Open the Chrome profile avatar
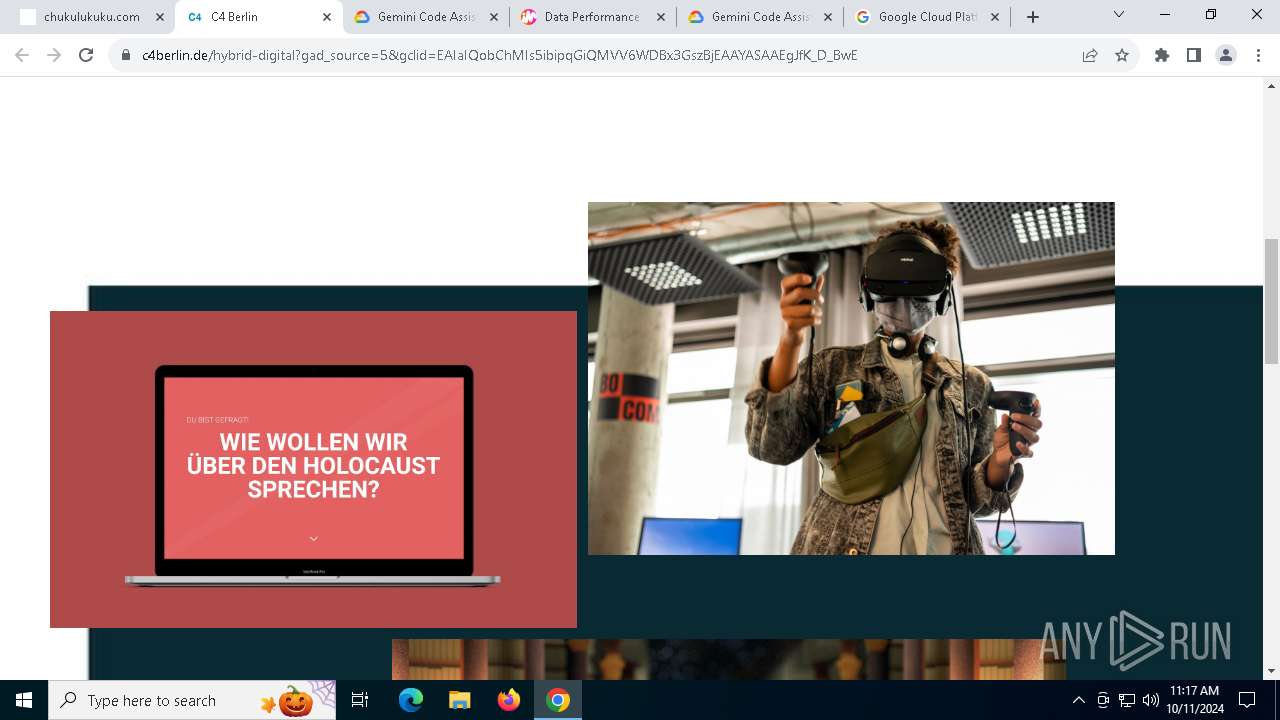1280x720 pixels. 1226,55
